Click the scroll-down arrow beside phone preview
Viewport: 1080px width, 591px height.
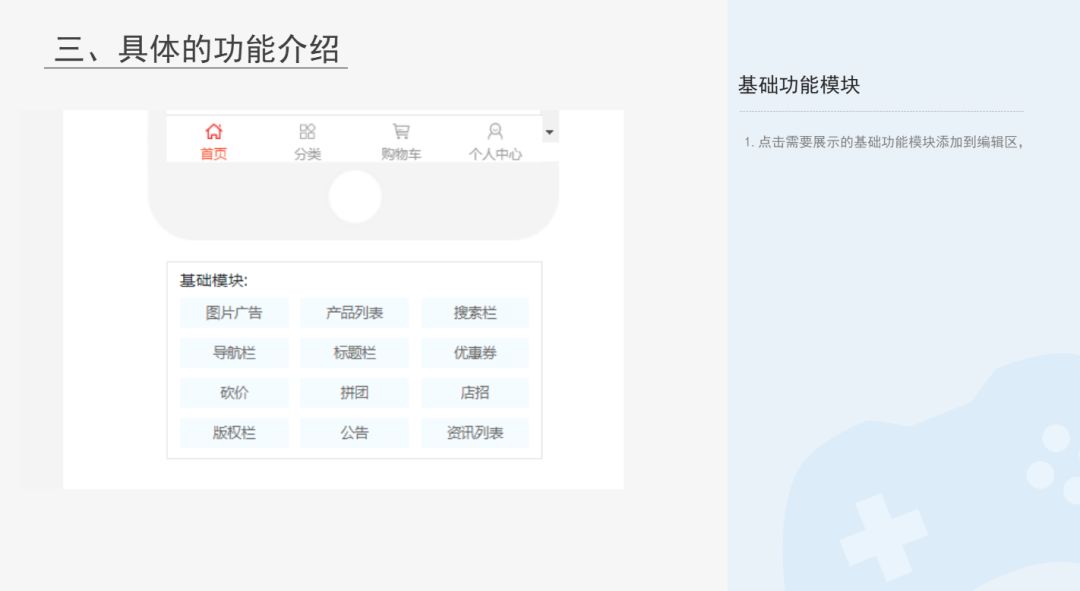pos(549,132)
